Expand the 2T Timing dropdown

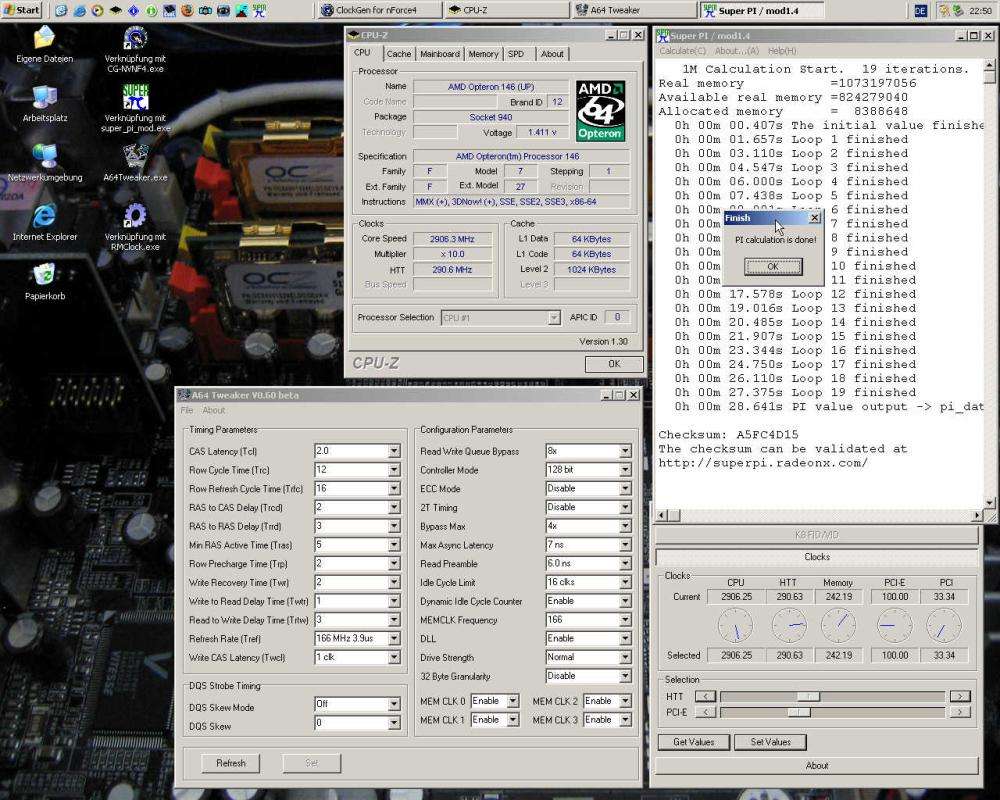coord(625,507)
